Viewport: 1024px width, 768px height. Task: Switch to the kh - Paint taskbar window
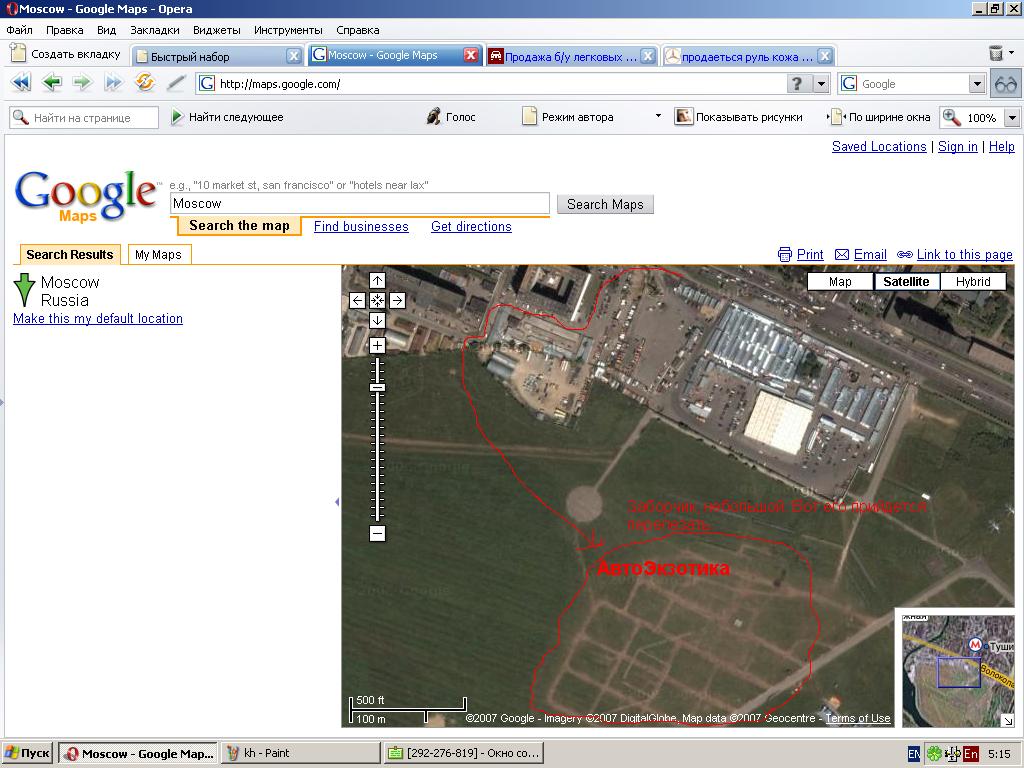pyautogui.click(x=300, y=753)
